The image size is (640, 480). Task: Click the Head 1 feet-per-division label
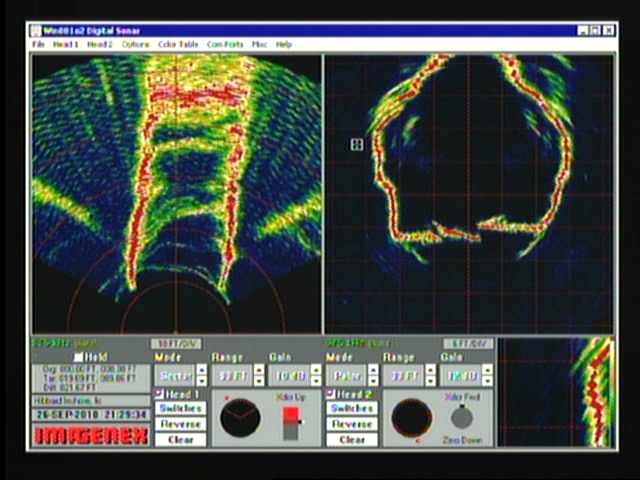pyautogui.click(x=176, y=344)
